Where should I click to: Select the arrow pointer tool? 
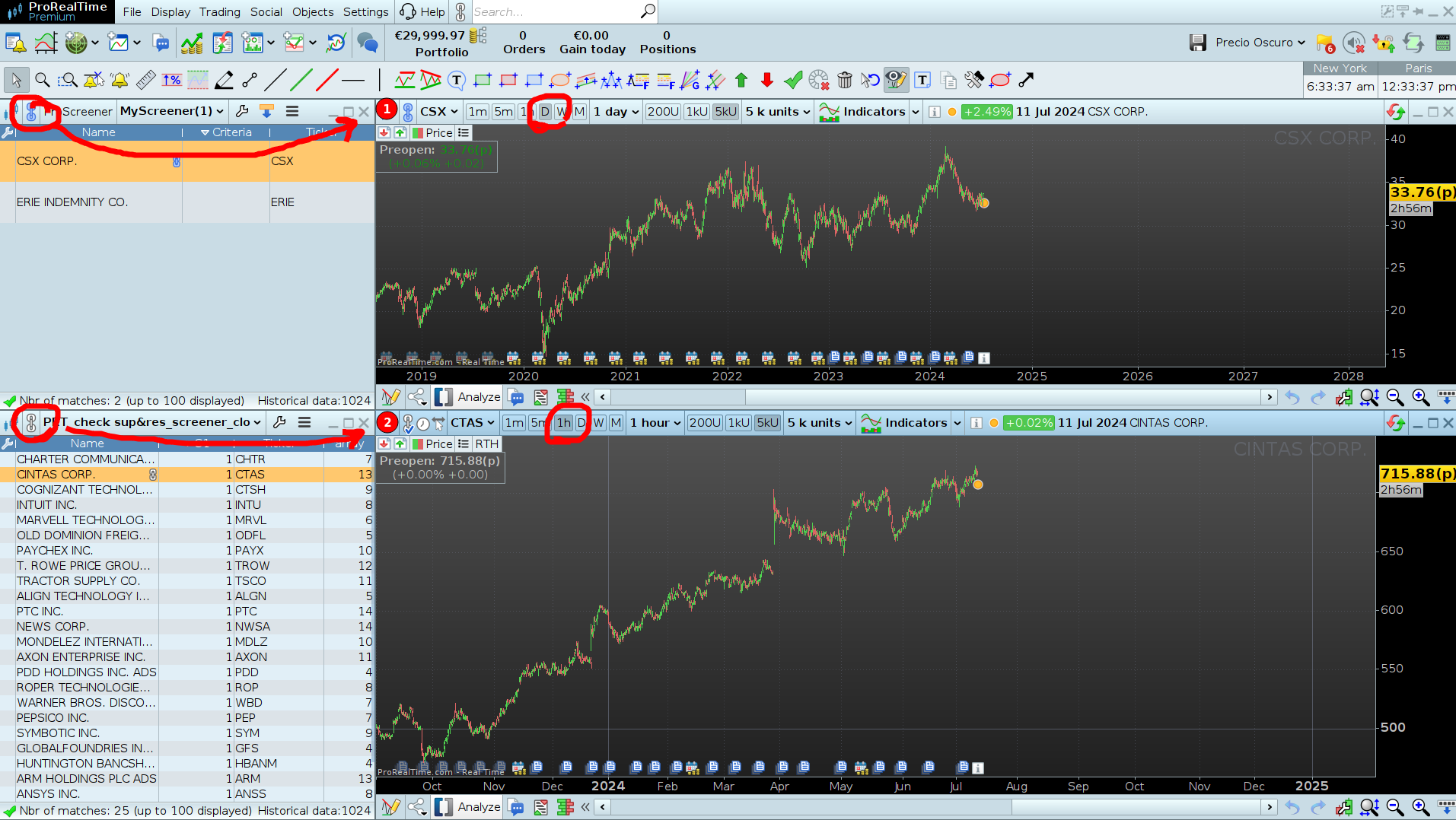[16, 80]
